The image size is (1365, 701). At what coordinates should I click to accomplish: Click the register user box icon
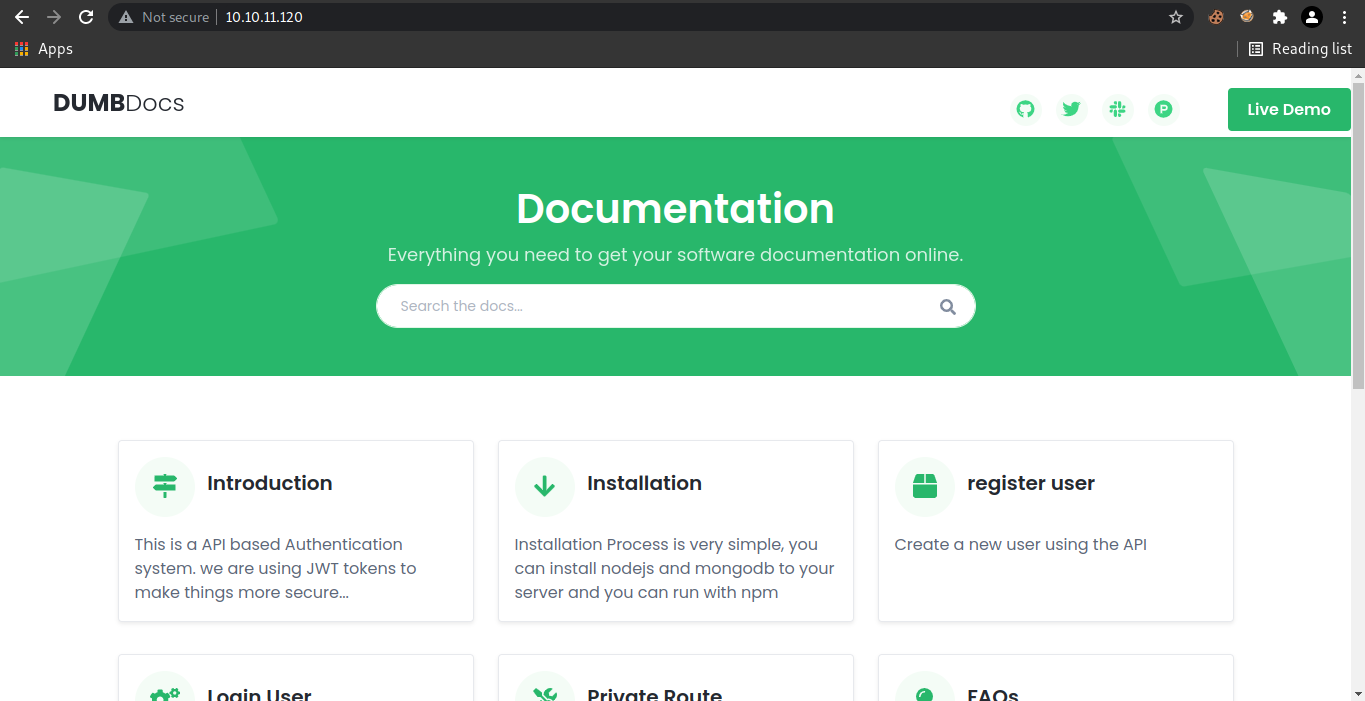(925, 487)
